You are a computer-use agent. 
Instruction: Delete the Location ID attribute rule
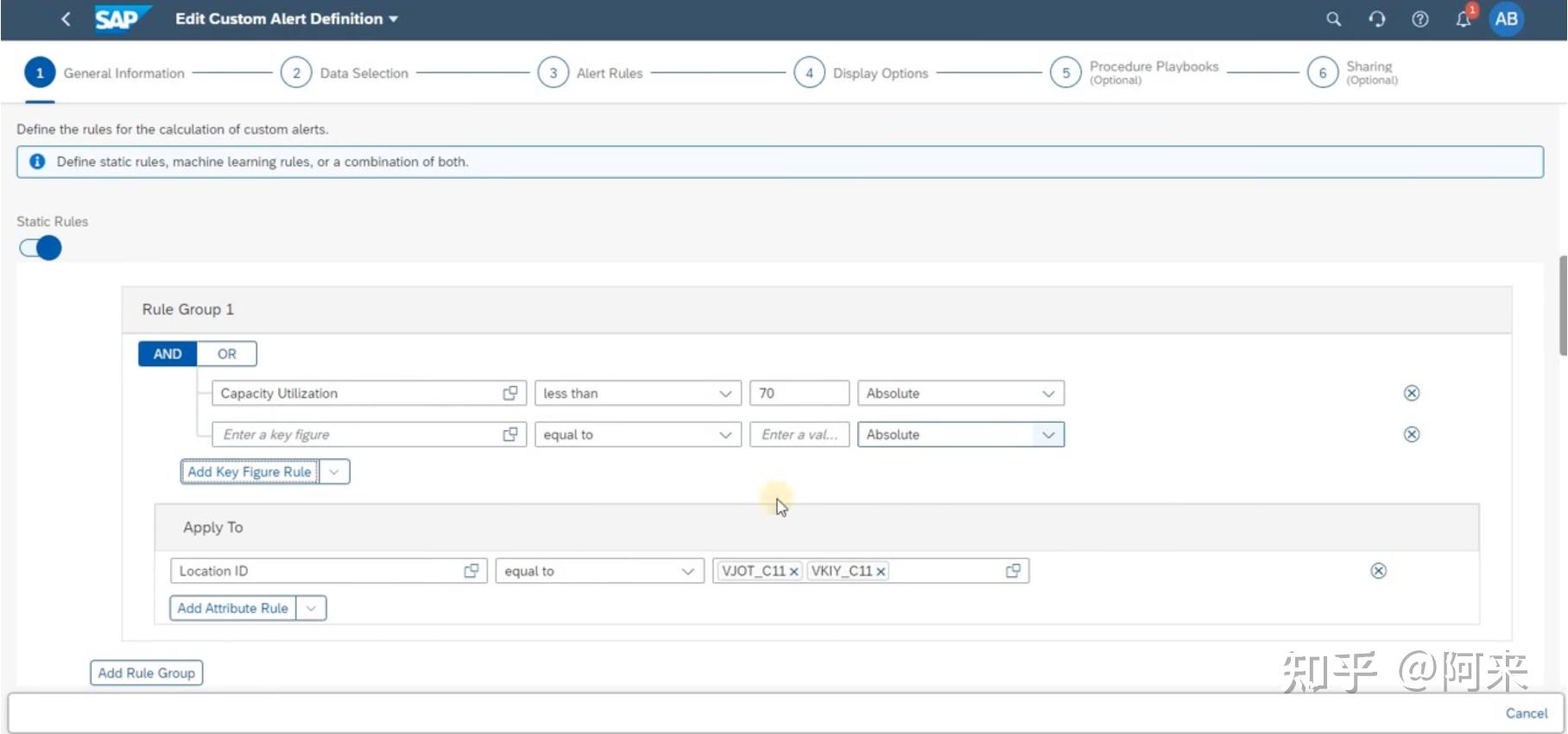[1379, 571]
